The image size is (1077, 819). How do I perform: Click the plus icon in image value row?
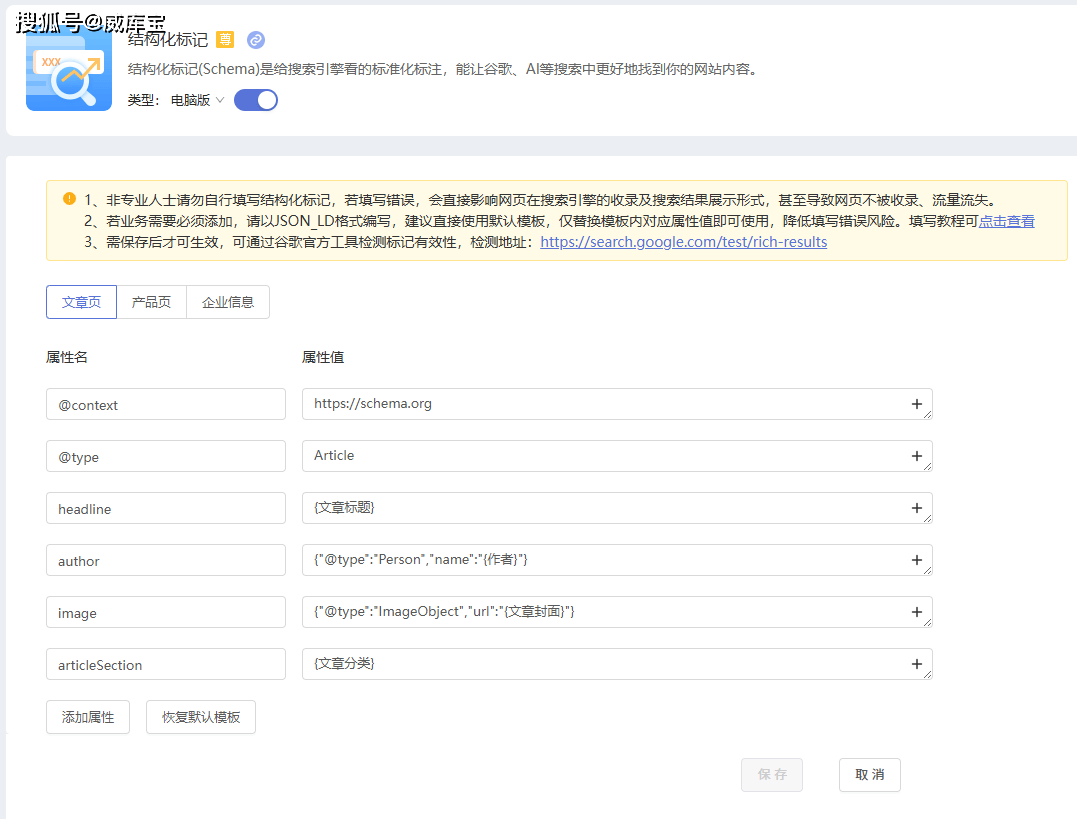coord(916,612)
